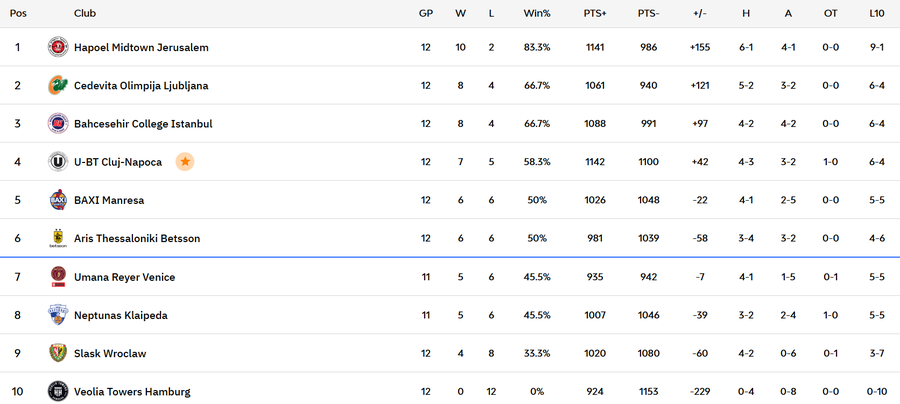Click the Neptunas Klaipeda team logo

click(x=58, y=315)
